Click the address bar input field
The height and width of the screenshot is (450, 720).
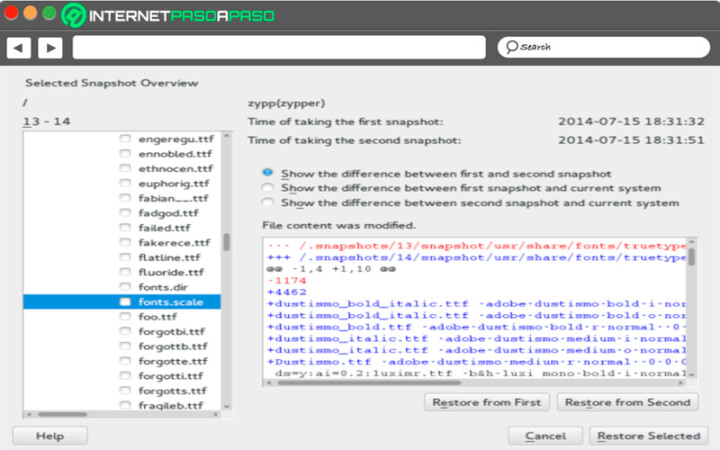click(x=280, y=47)
